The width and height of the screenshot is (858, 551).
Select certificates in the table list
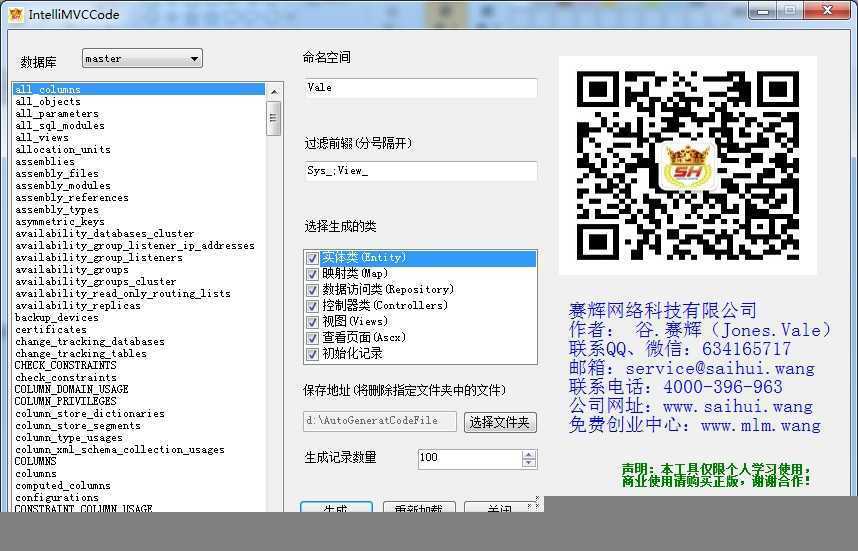(139, 329)
